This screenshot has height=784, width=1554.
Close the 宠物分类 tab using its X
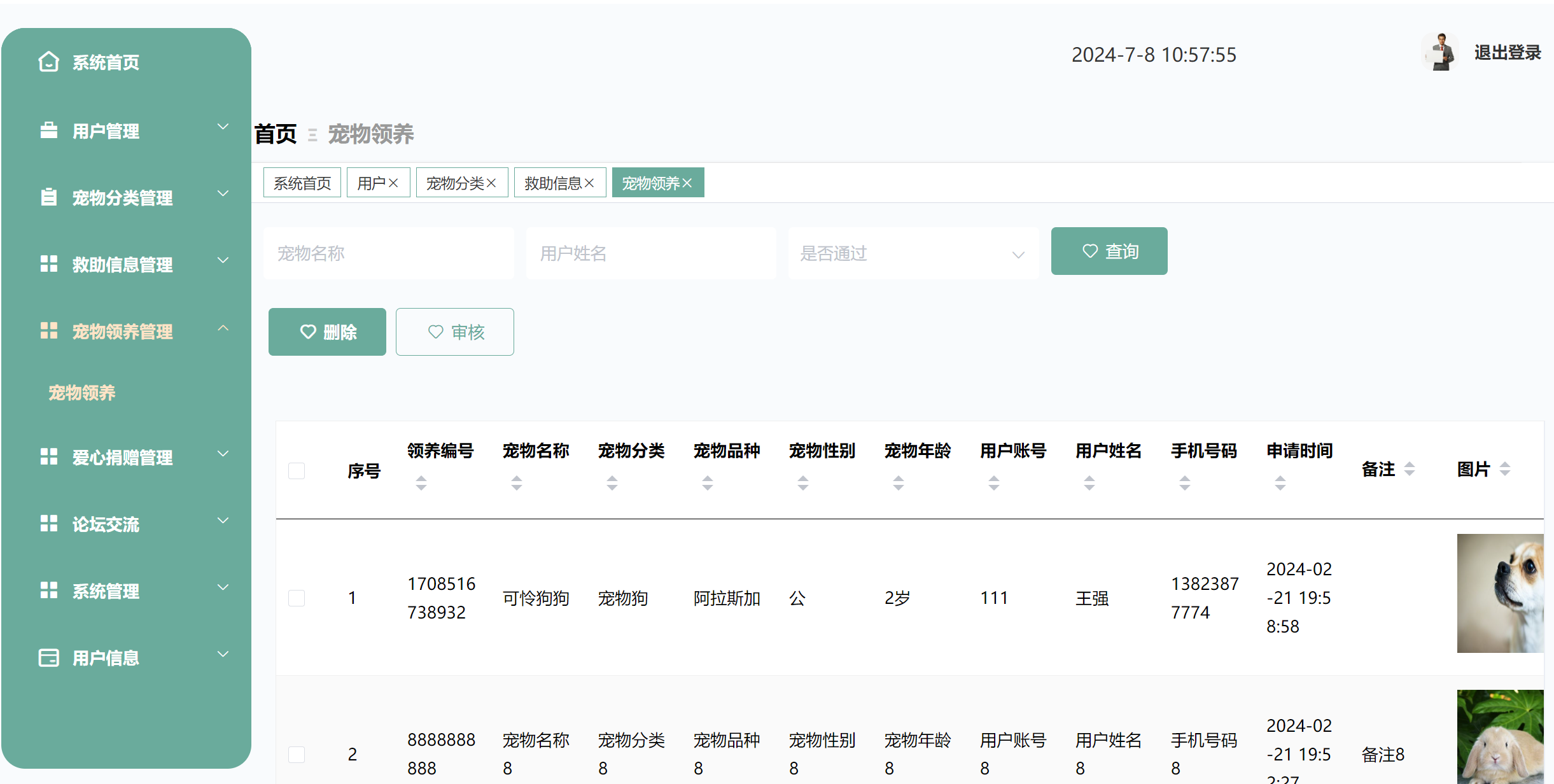point(491,183)
